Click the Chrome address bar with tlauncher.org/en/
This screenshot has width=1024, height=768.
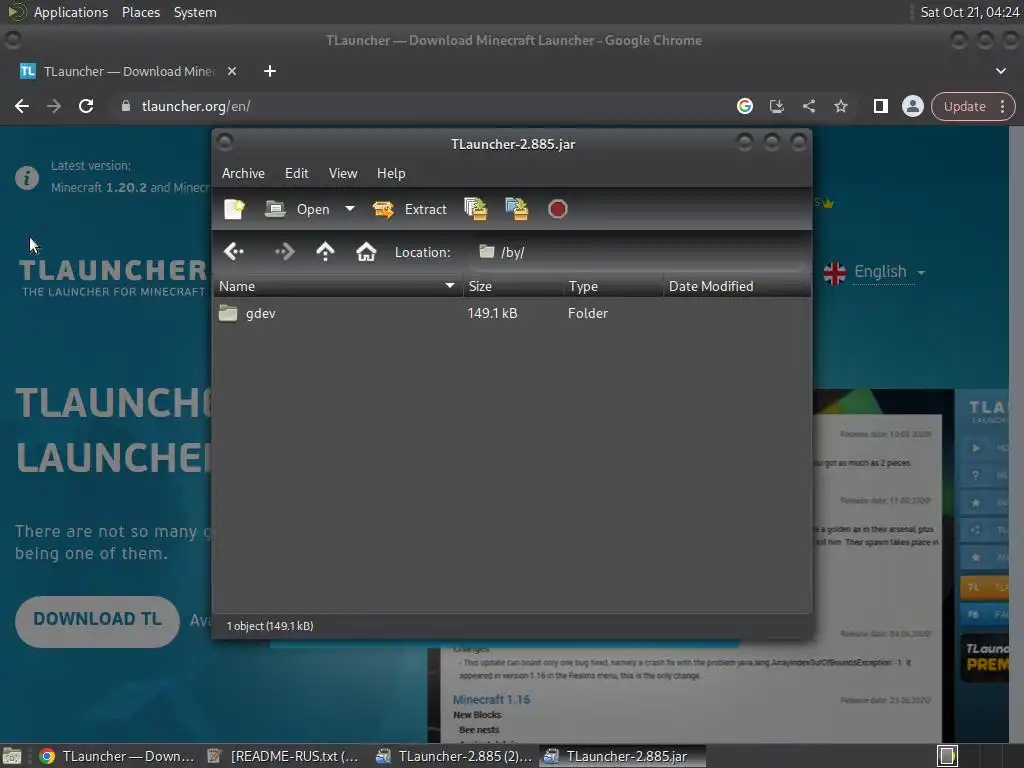pyautogui.click(x=418, y=106)
